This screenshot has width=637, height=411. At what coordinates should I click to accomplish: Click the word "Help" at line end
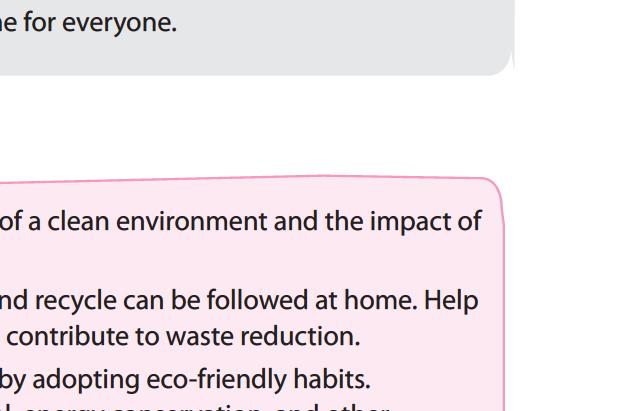click(x=451, y=302)
